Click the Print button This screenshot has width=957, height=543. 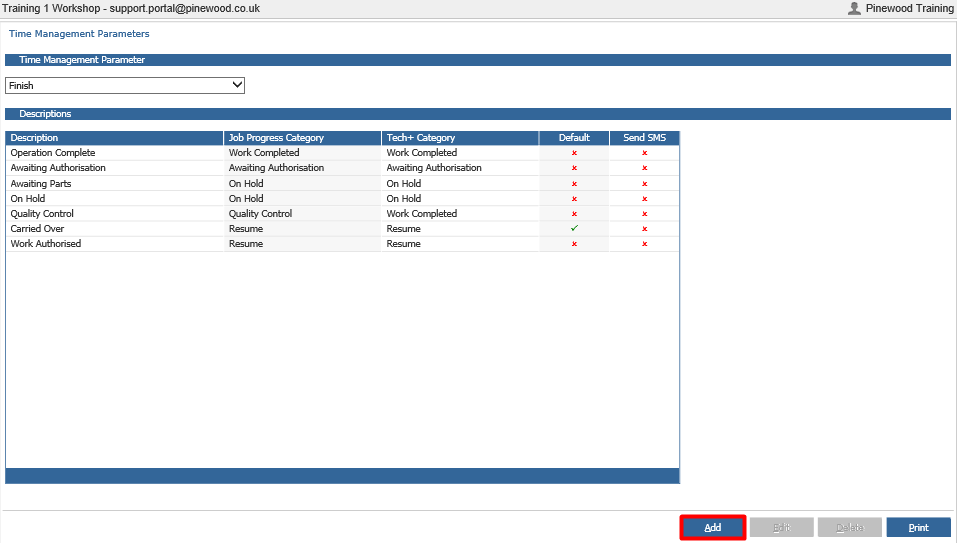918,527
